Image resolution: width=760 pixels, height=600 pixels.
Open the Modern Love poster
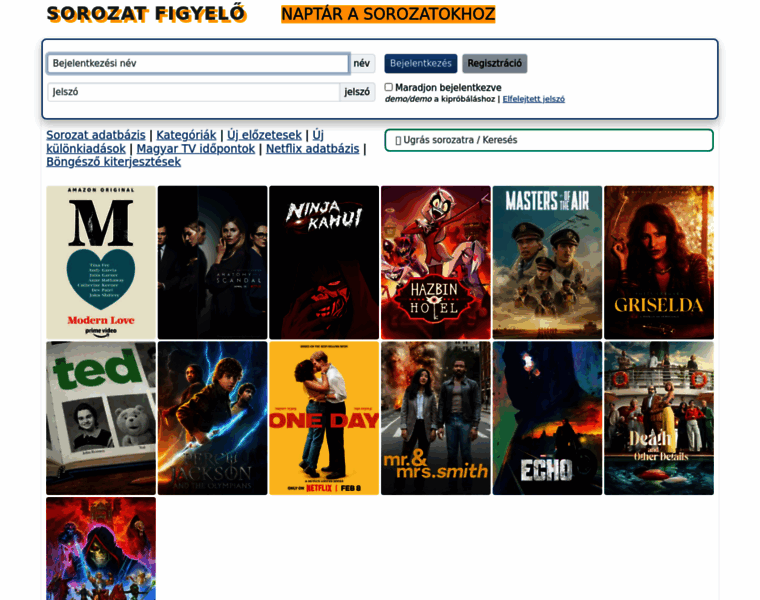click(101, 262)
